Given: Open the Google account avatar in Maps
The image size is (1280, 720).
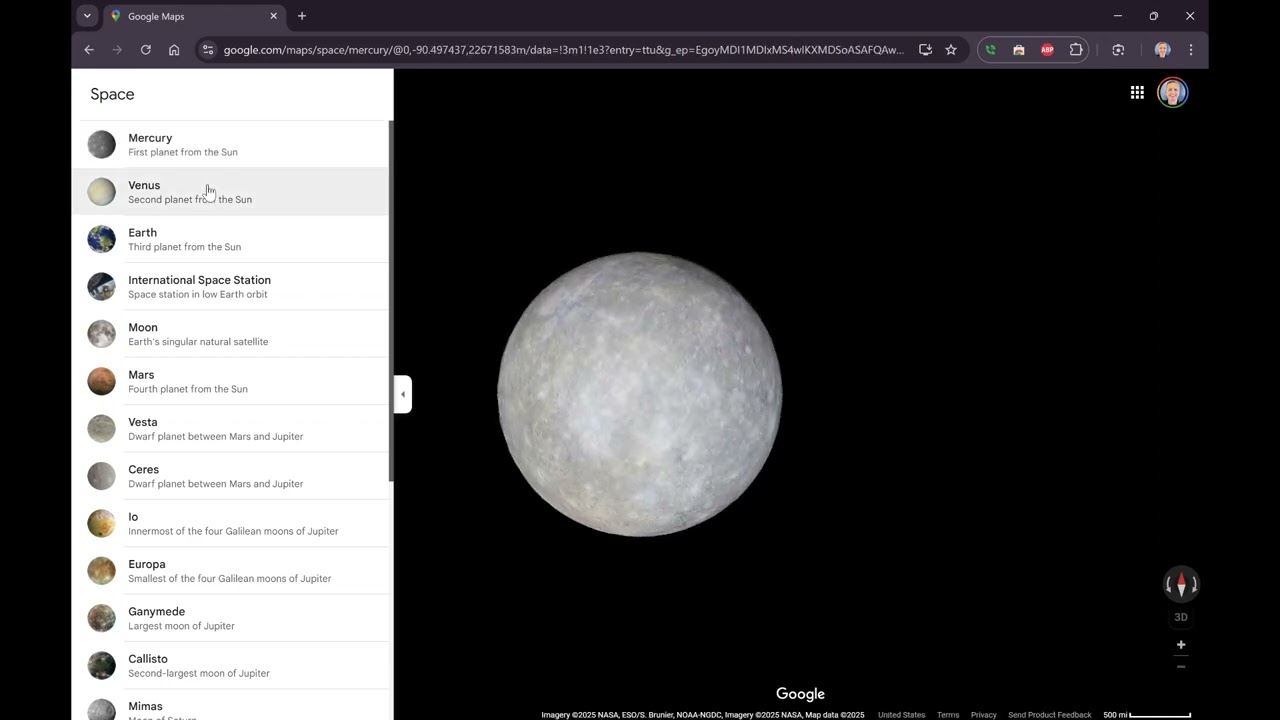Looking at the screenshot, I should pyautogui.click(x=1173, y=93).
